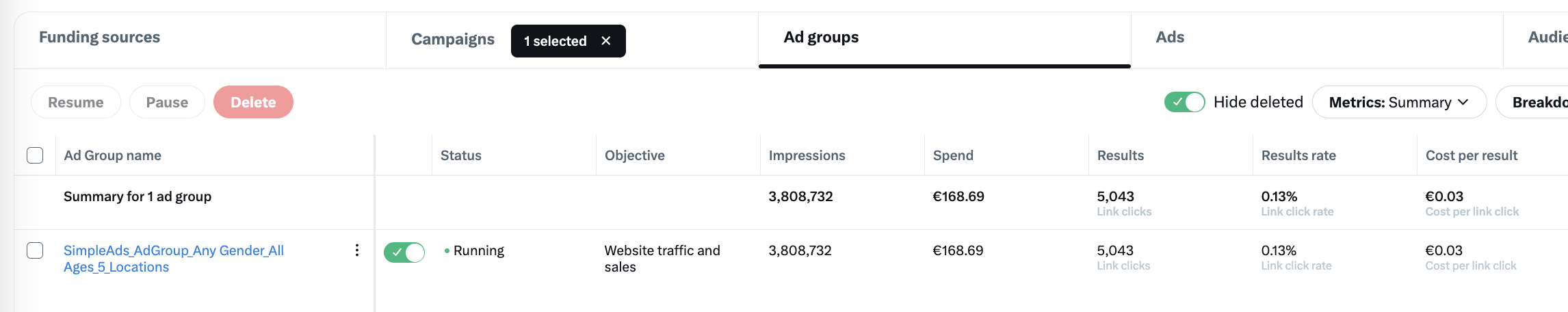Click the Resume button

[76, 102]
